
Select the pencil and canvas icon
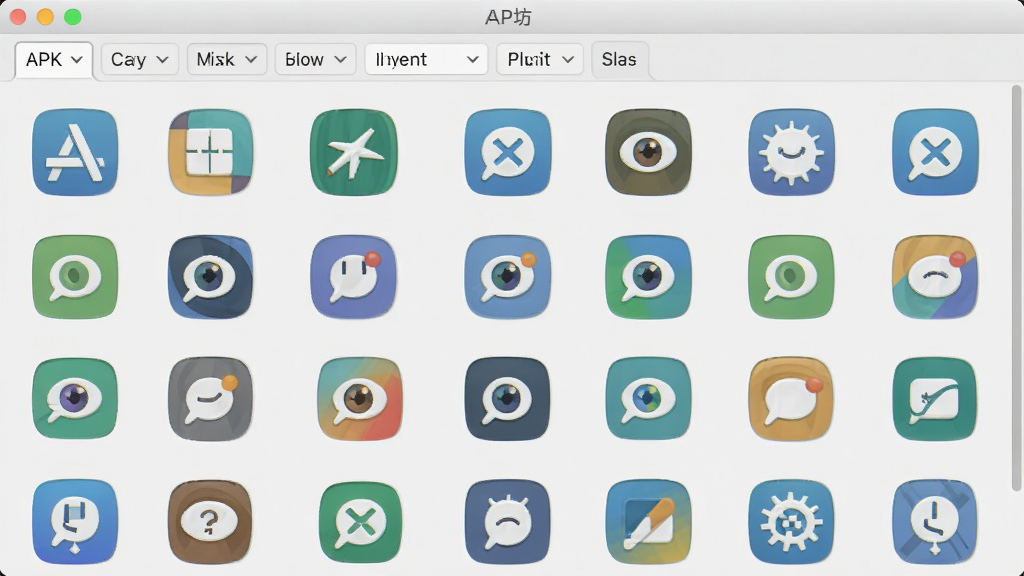click(x=648, y=522)
